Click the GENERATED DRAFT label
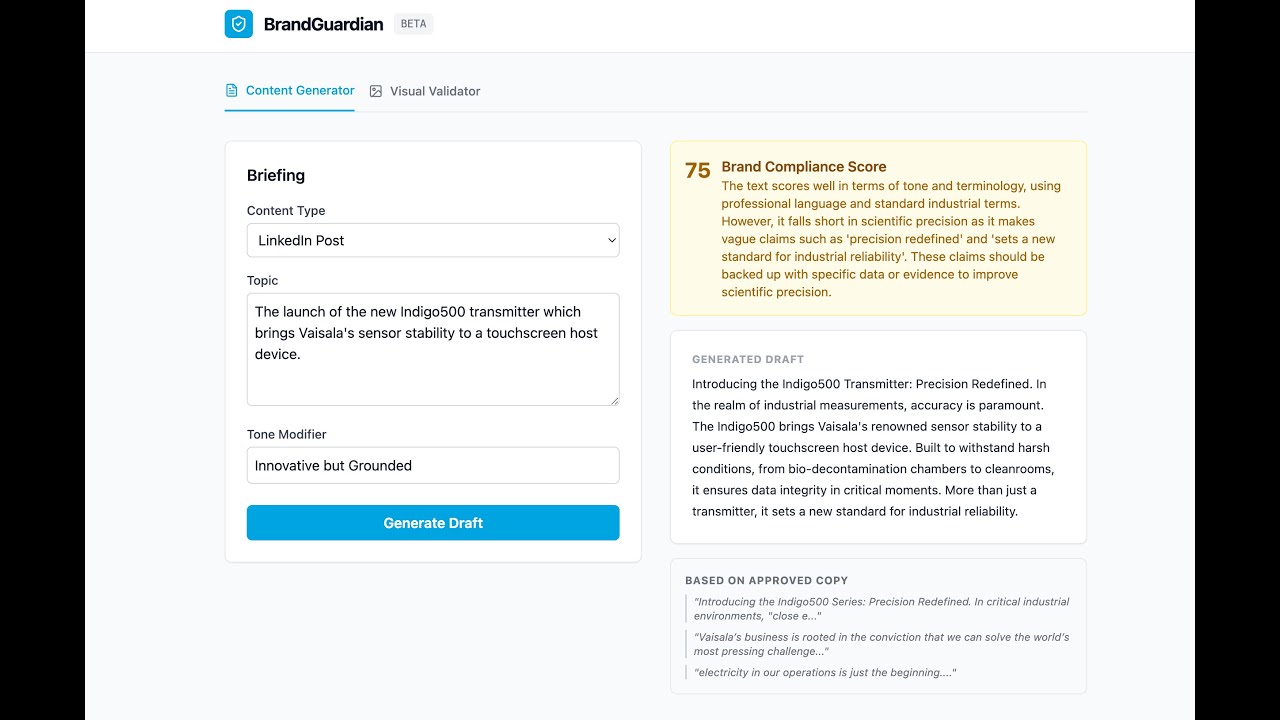 (x=748, y=359)
